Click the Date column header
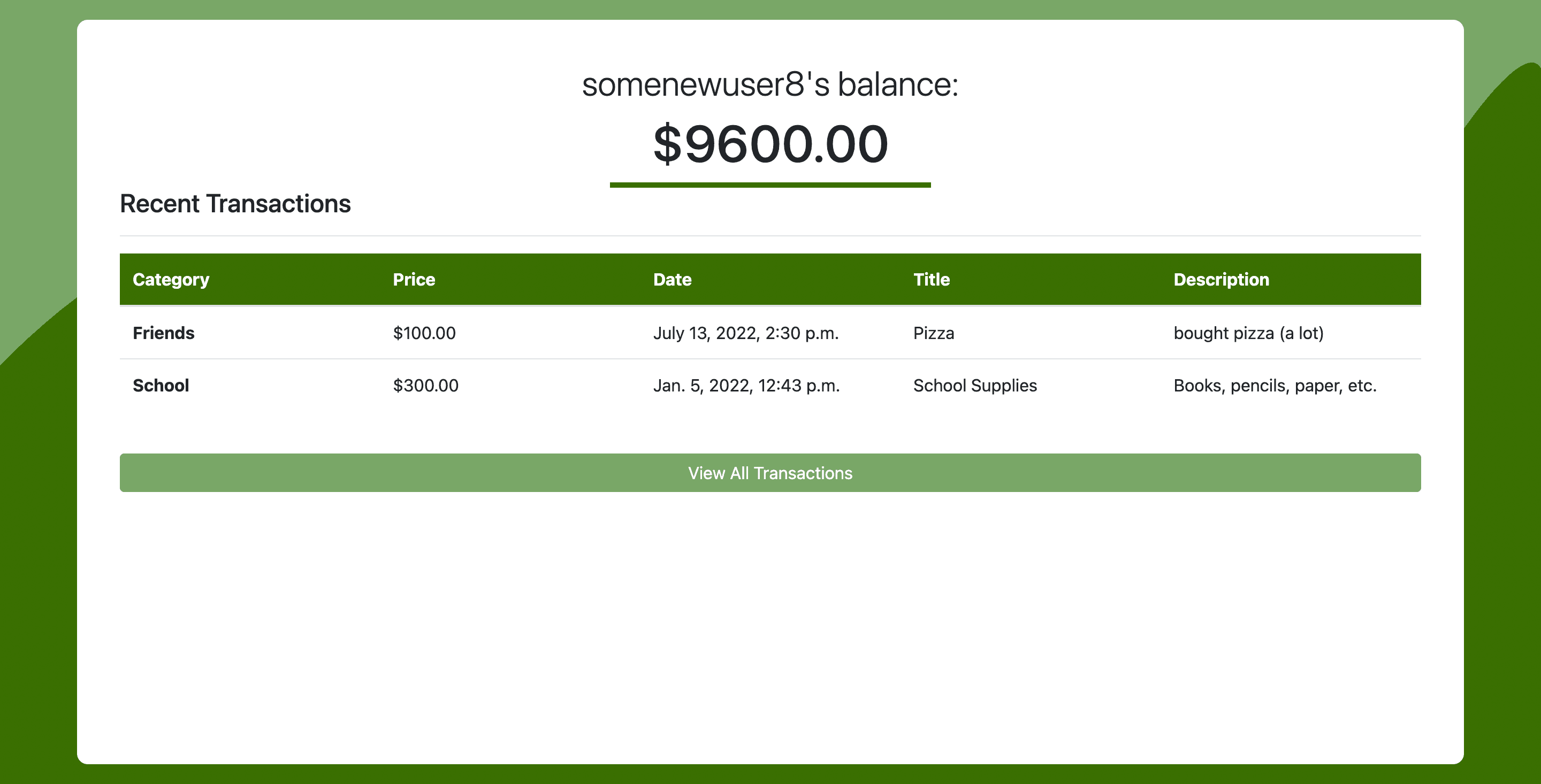Screen dimensions: 1541x784 click(673, 279)
